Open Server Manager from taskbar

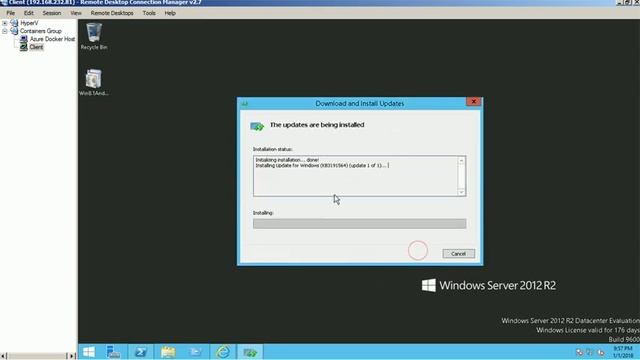click(x=113, y=352)
